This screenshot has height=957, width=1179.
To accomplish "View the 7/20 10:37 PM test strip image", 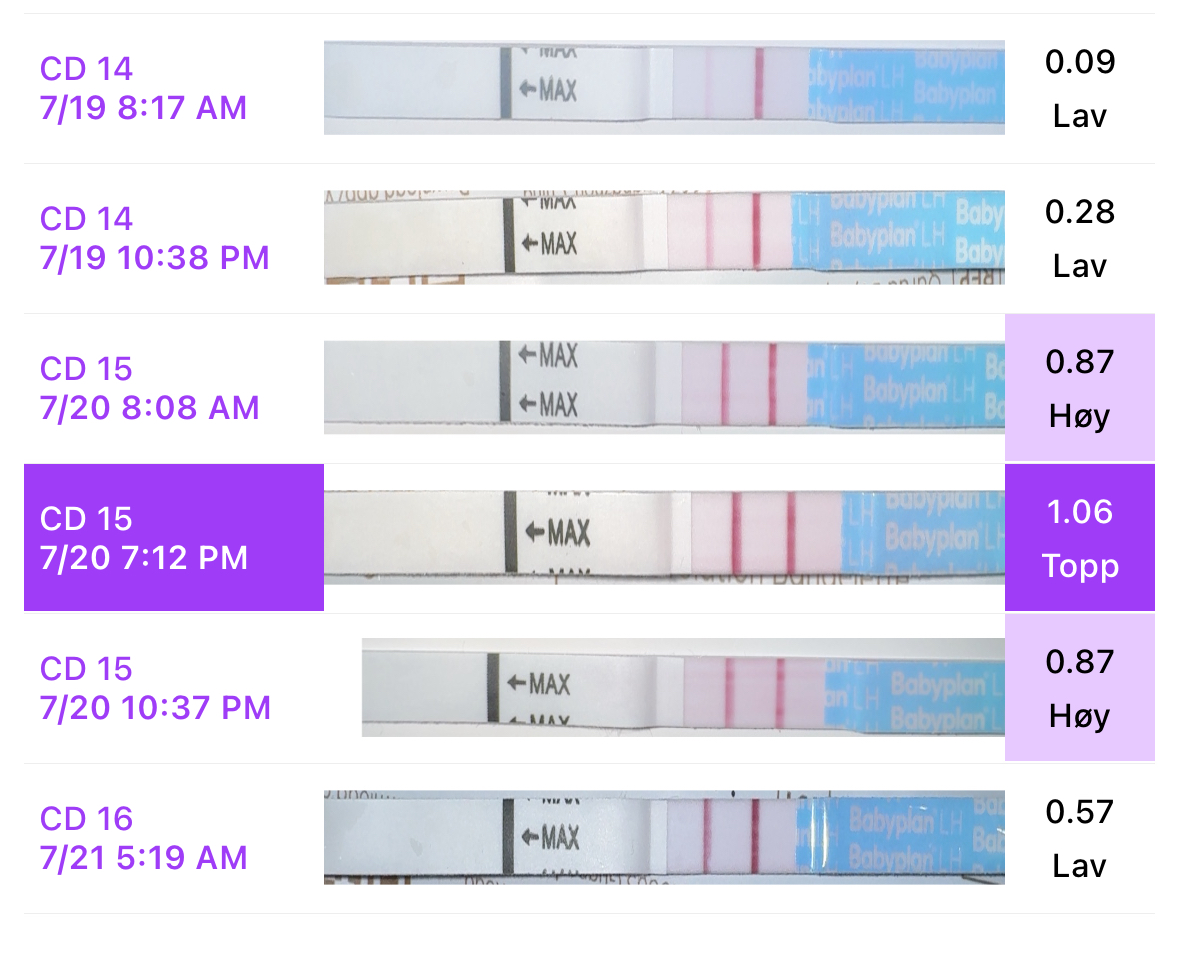I will [x=683, y=688].
